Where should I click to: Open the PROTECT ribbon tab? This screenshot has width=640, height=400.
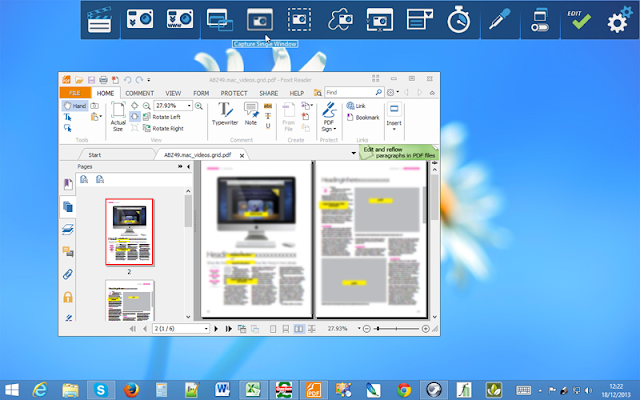click(x=234, y=93)
